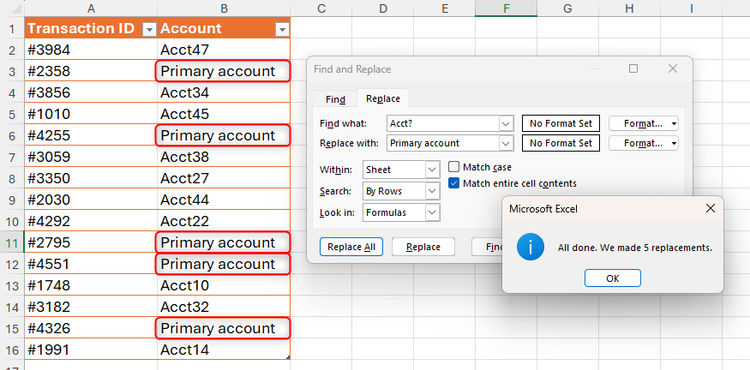Click the Replace button
750x370 pixels.
pos(423,247)
